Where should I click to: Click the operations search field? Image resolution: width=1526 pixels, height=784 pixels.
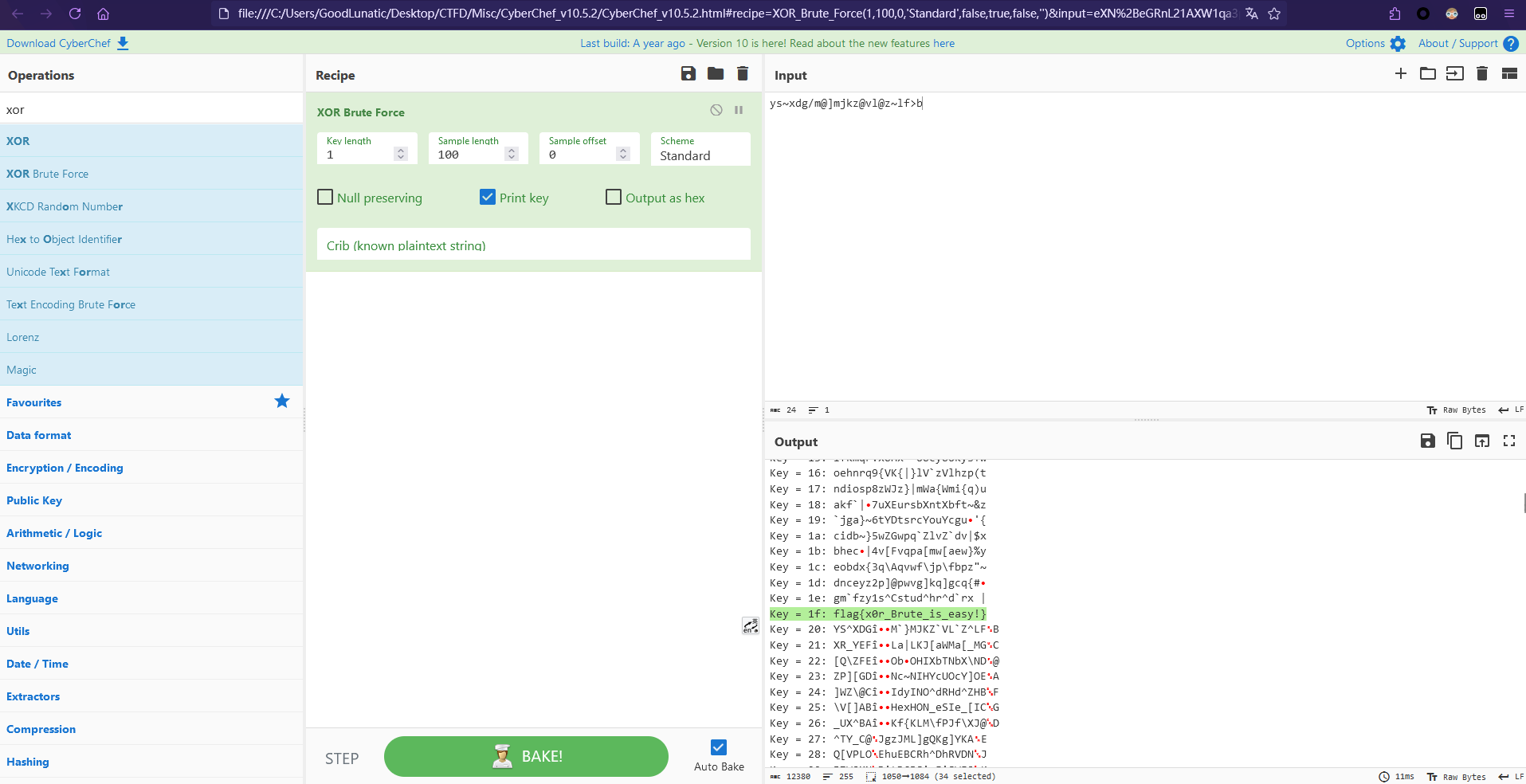pyautogui.click(x=151, y=109)
